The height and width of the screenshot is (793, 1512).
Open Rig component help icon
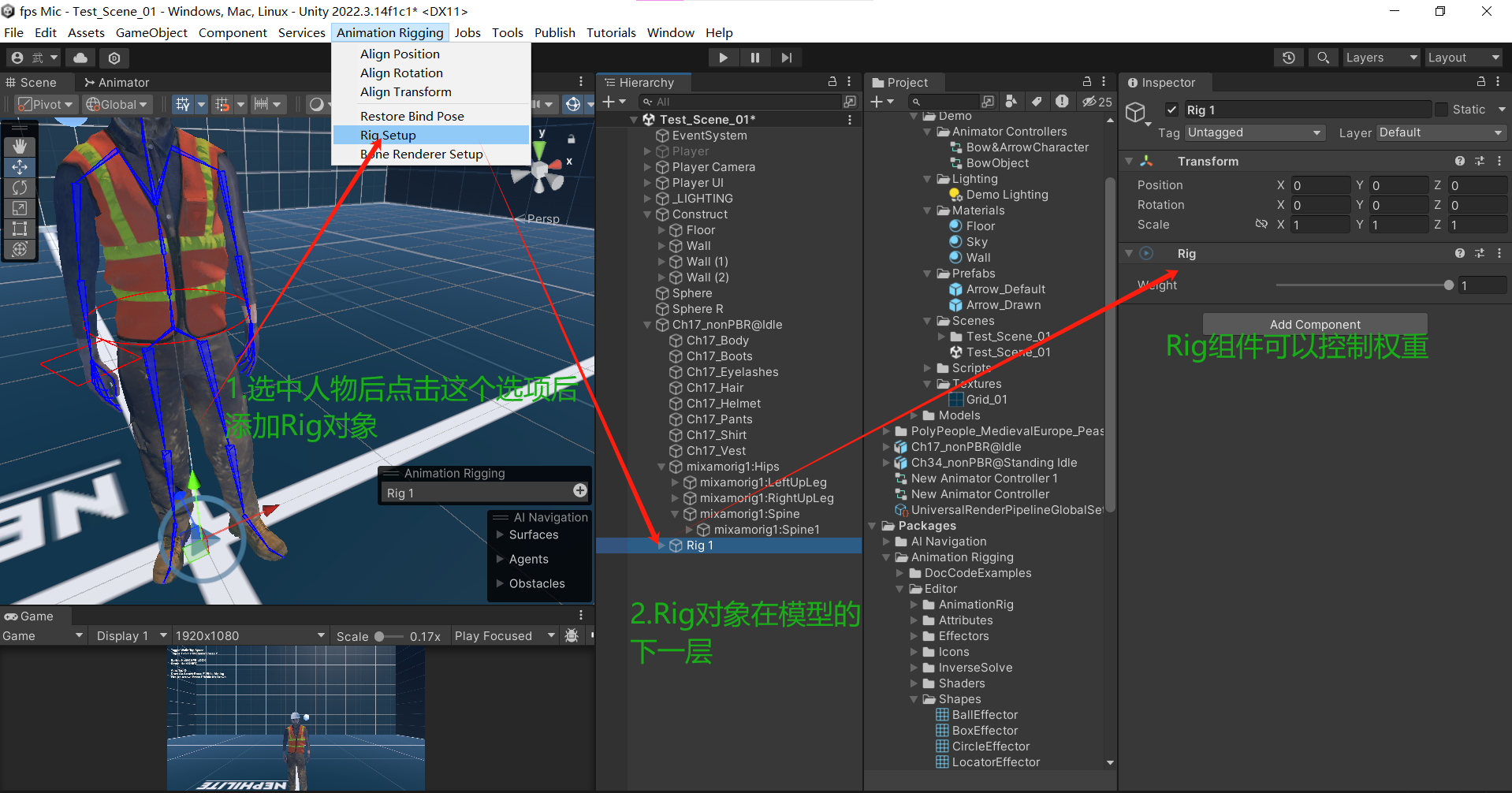[1460, 253]
